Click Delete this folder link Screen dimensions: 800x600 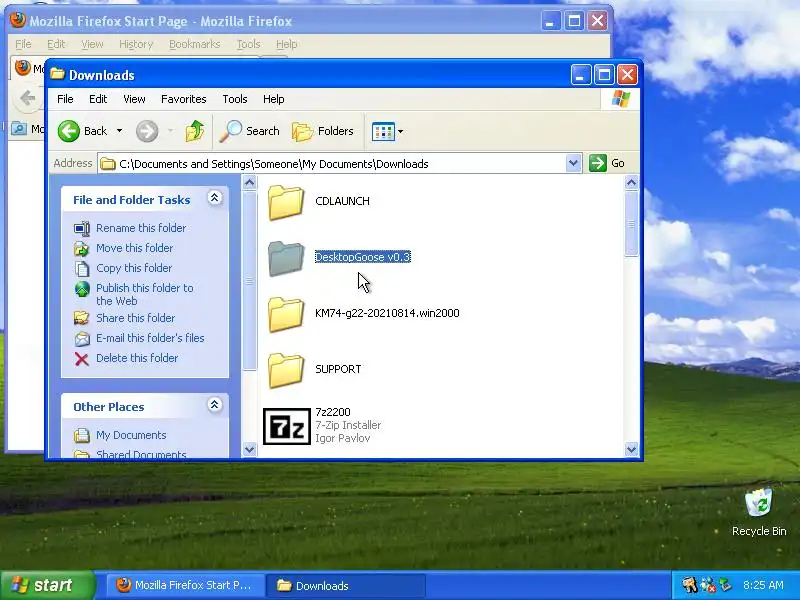click(x=137, y=358)
